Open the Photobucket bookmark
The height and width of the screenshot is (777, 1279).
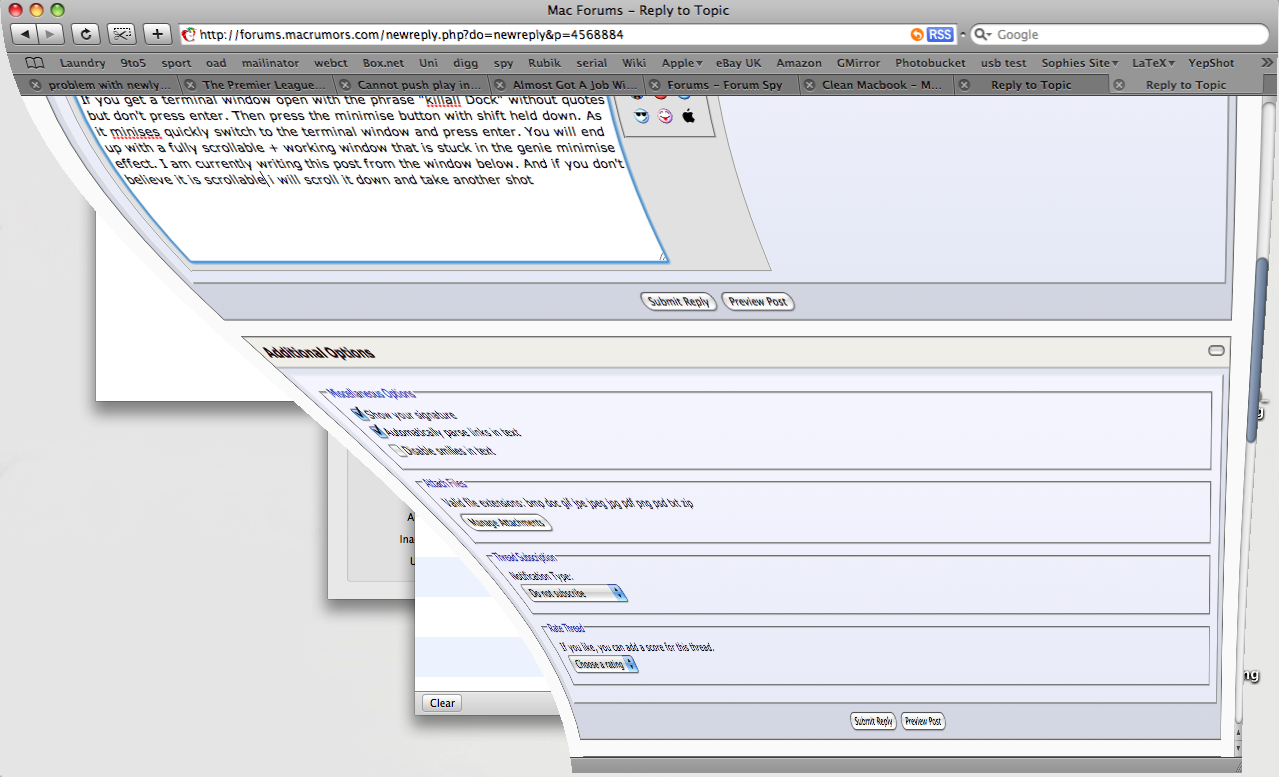coord(930,62)
